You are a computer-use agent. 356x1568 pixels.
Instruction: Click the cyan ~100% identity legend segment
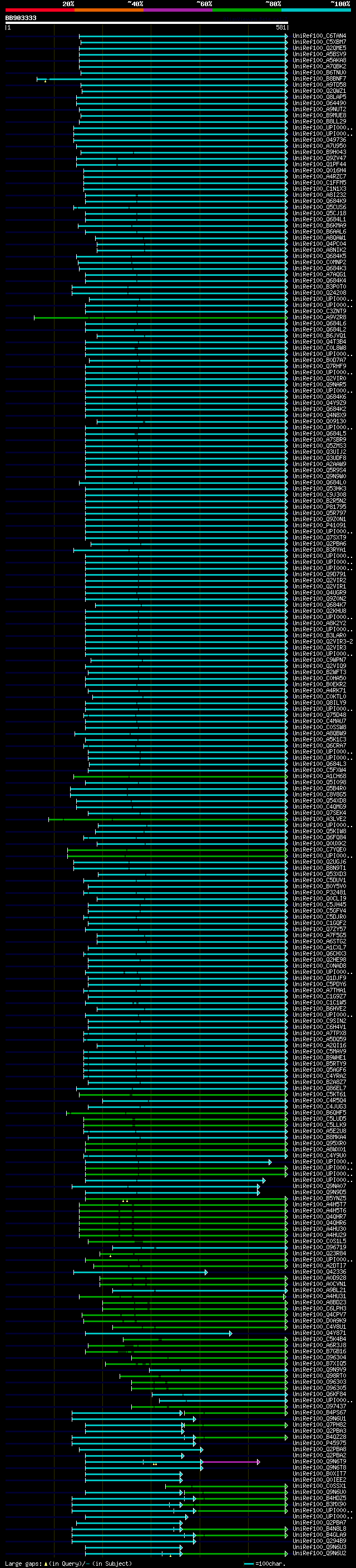[x=316, y=10]
